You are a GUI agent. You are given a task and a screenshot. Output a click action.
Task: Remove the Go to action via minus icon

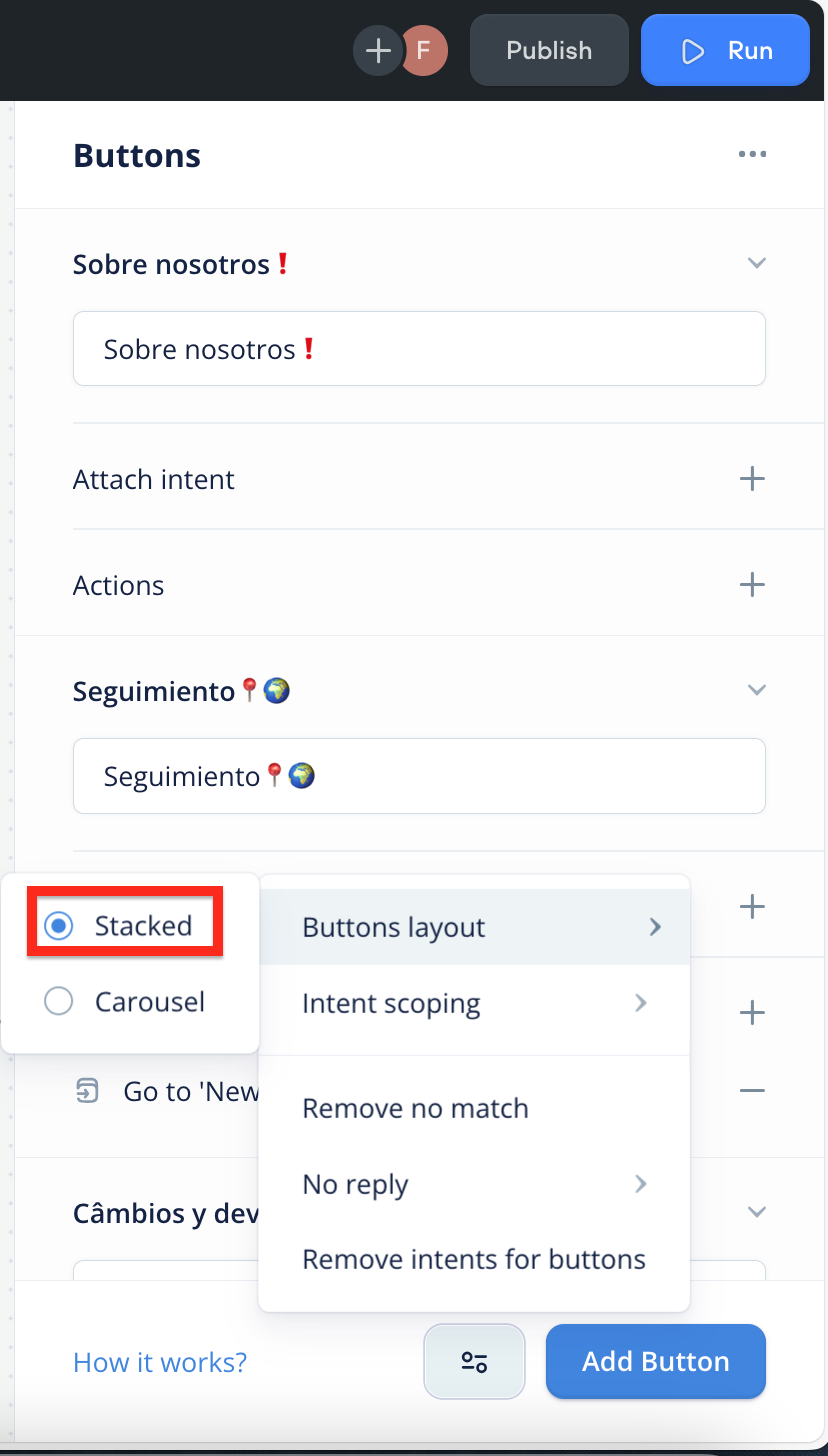[x=752, y=1090]
